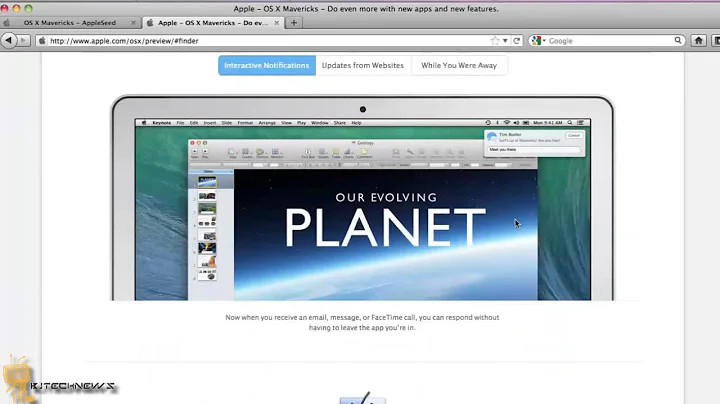Viewport: 720px width, 404px height.
Task: Switch to the OS X Mavericks – AppleSeed tab
Action: point(70,22)
